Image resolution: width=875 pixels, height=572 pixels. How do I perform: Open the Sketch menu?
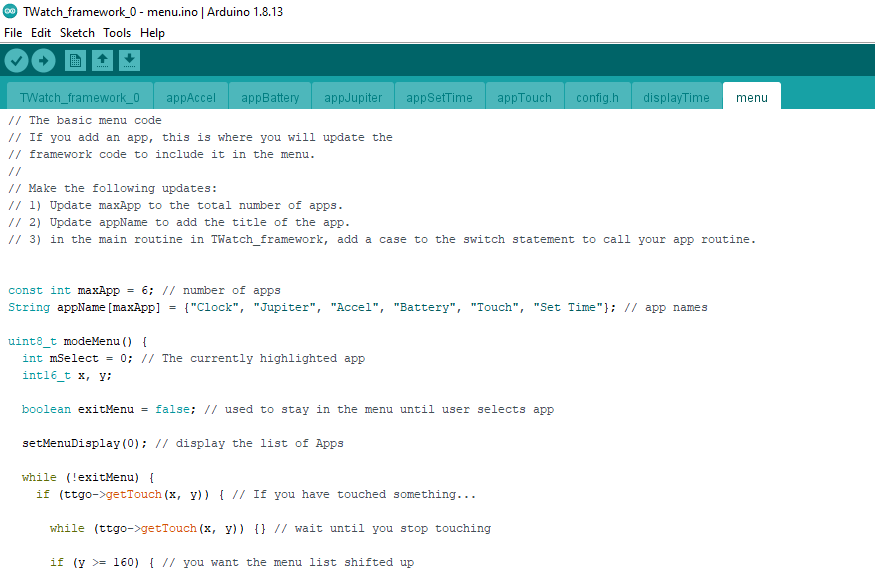(77, 33)
